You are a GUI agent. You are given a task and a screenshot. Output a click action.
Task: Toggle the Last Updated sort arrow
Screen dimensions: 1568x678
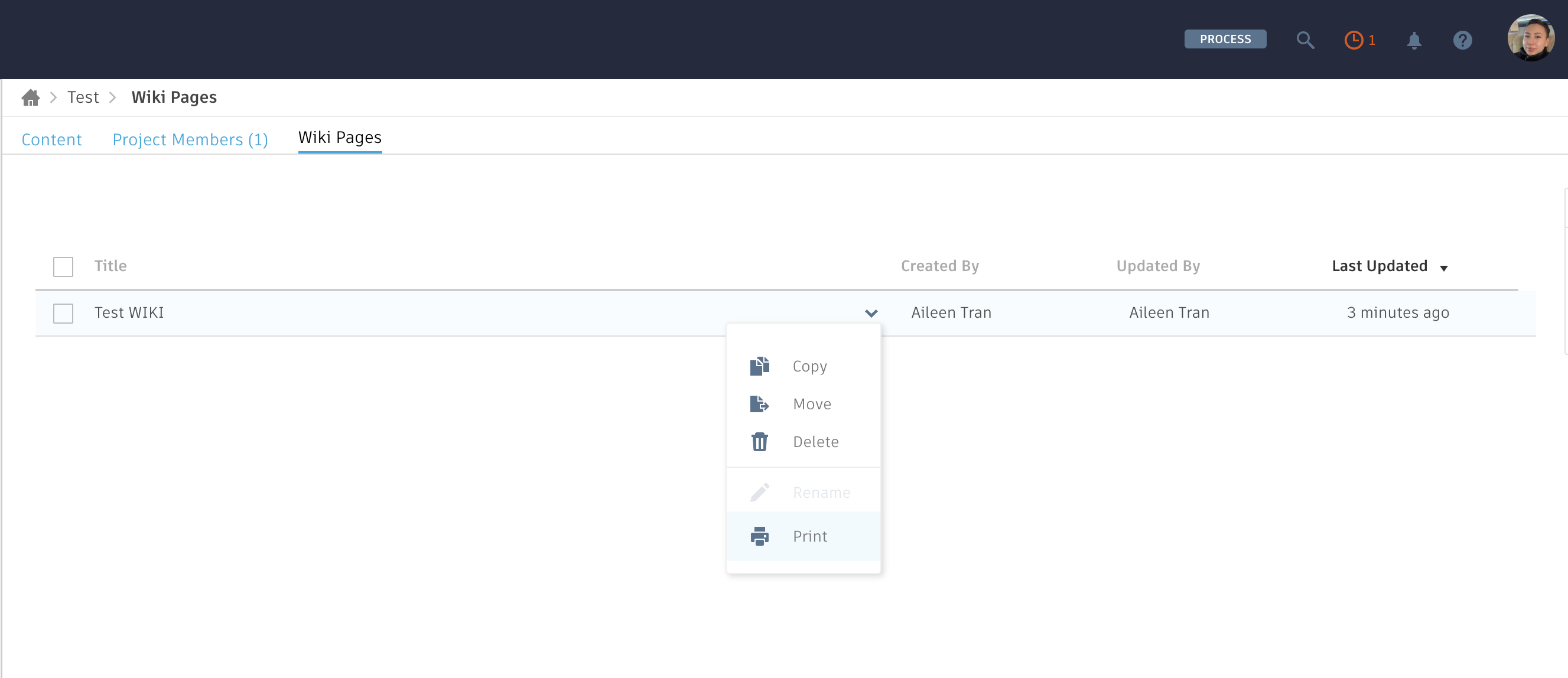click(x=1443, y=268)
